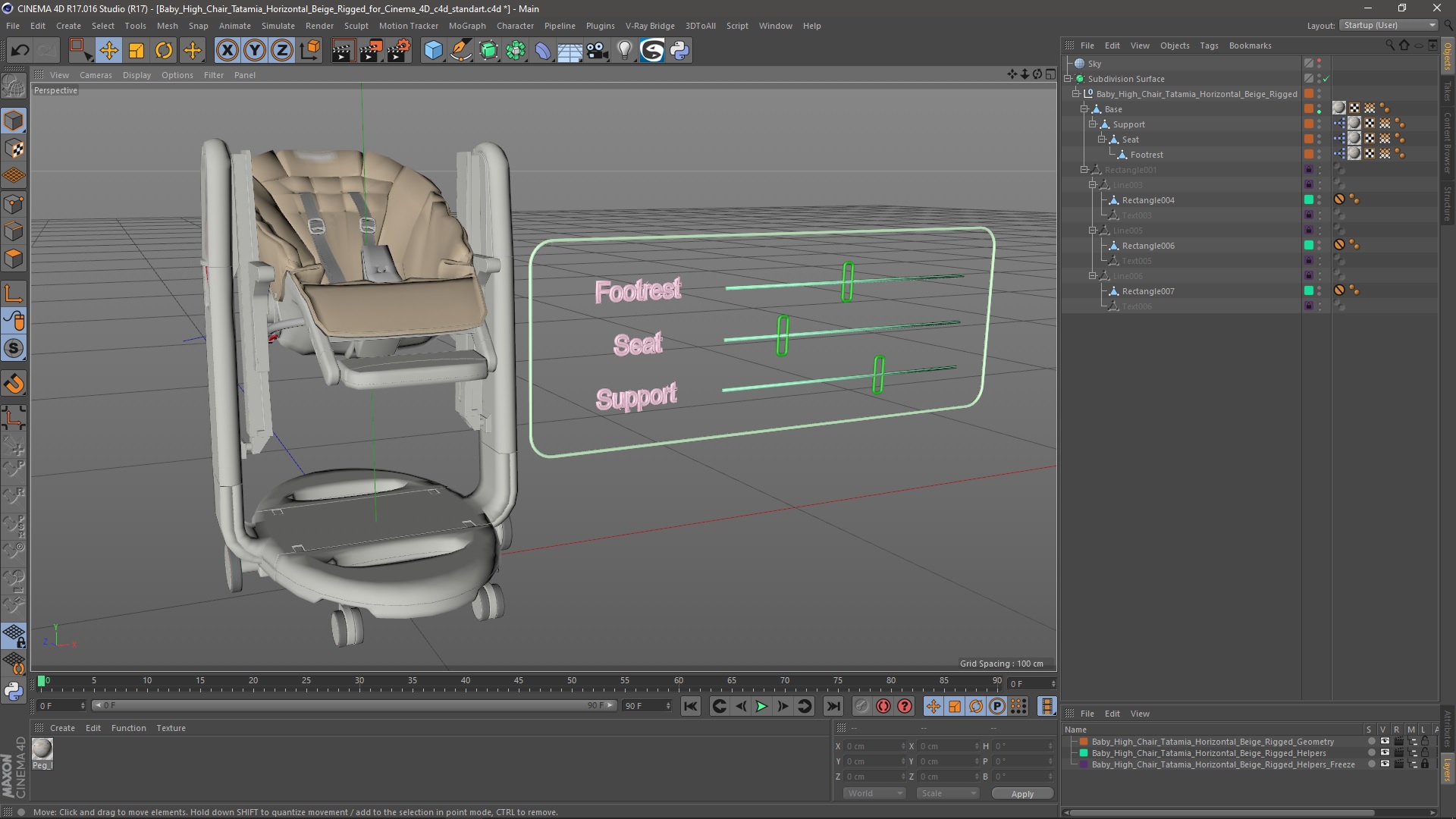Click the end frame field 90 F
The height and width of the screenshot is (819, 1456).
coord(647,706)
